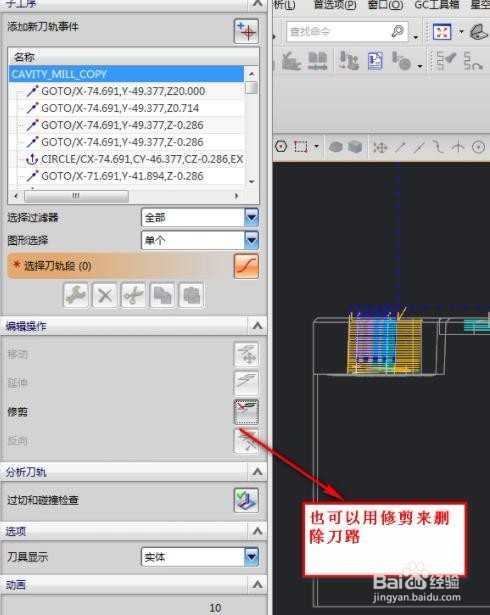The height and width of the screenshot is (615, 490).
Task: Click the list scroll-up arrow
Action: (251, 73)
